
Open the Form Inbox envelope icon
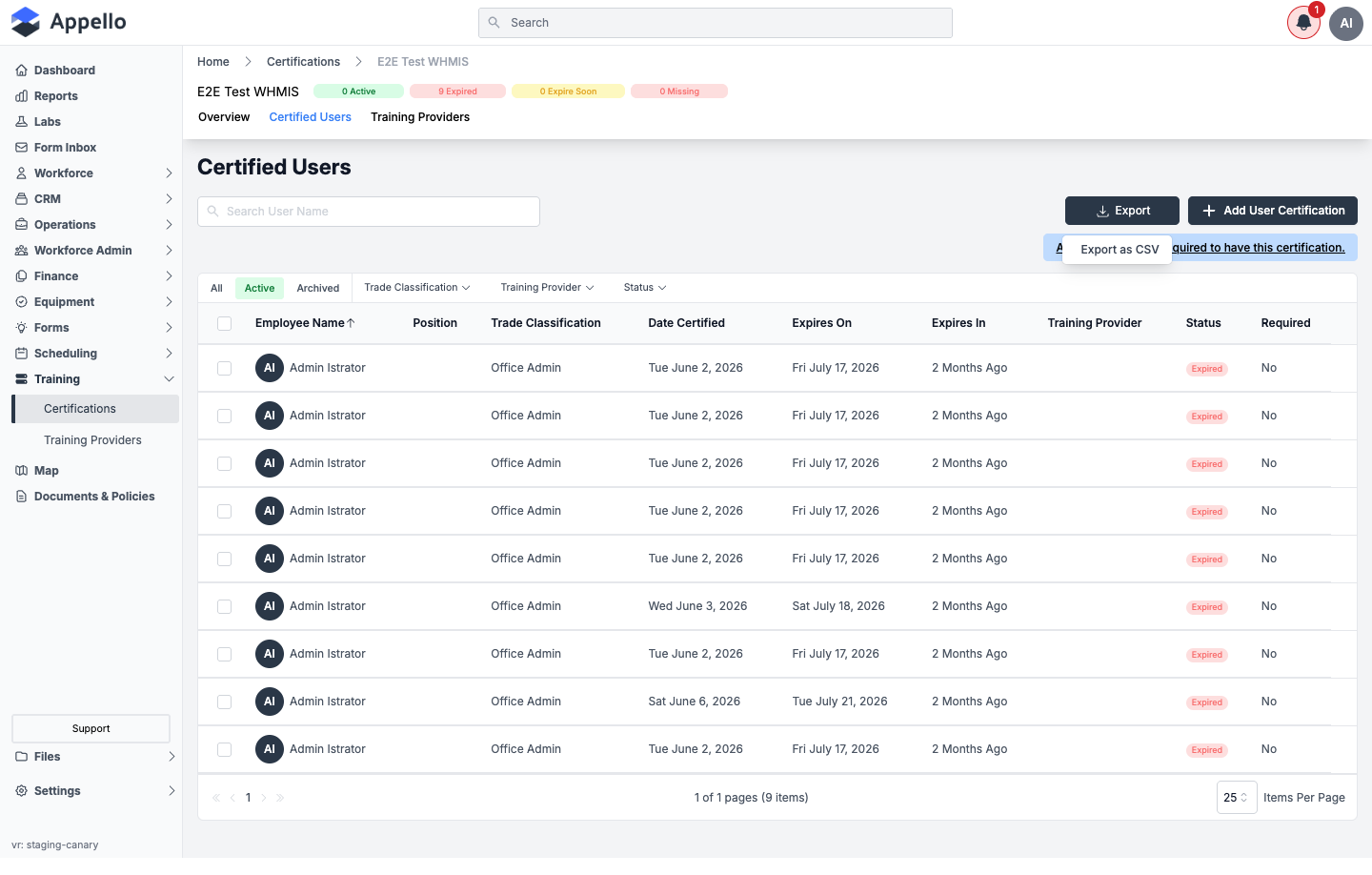click(21, 148)
